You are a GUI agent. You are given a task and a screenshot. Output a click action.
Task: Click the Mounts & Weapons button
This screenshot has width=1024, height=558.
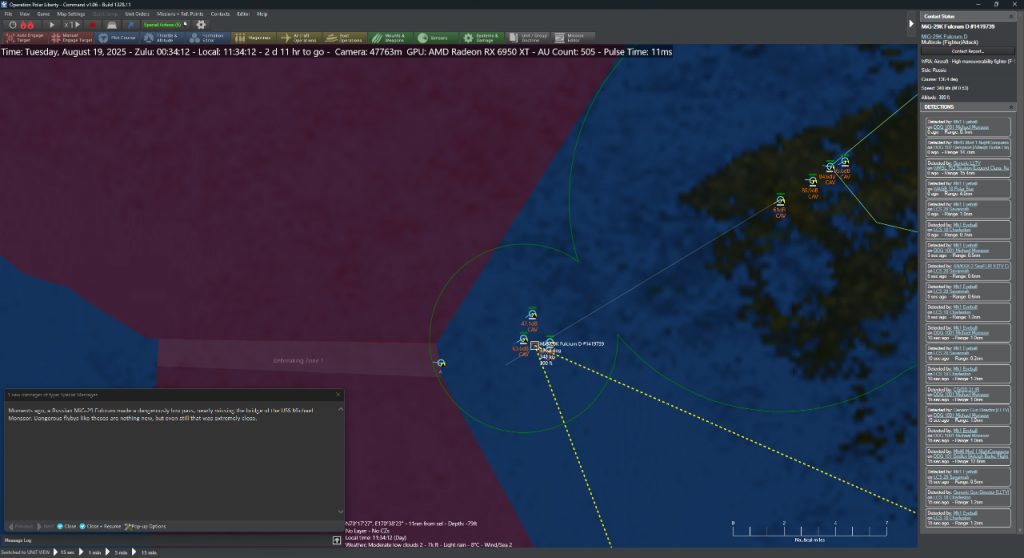point(389,37)
